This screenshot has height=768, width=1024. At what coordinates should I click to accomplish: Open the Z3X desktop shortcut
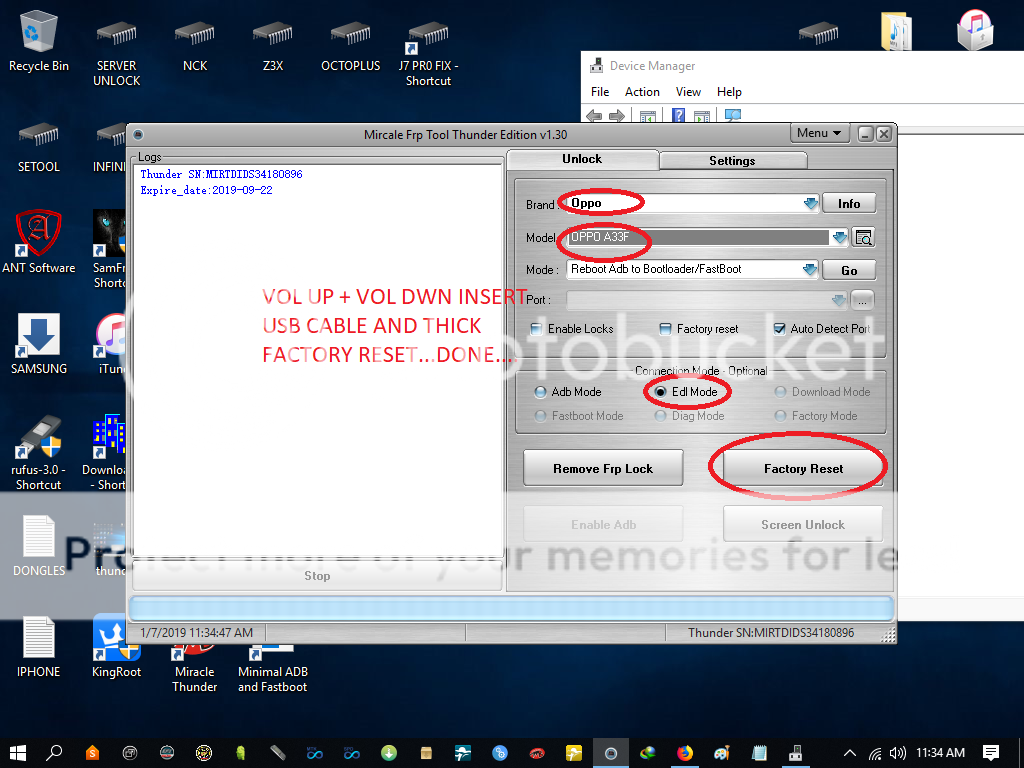pyautogui.click(x=272, y=40)
